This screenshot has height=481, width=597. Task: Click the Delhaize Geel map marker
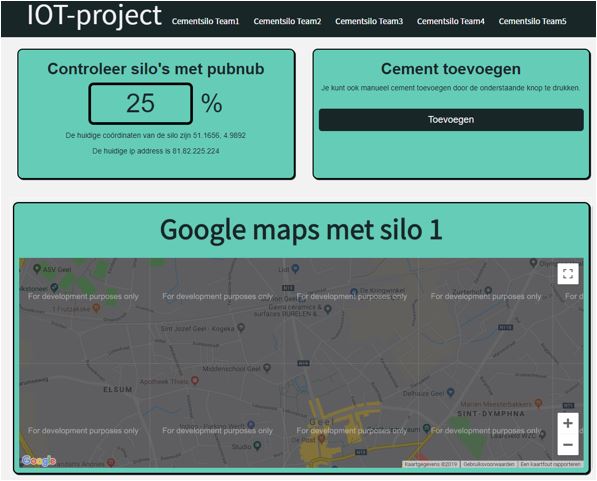tap(451, 392)
